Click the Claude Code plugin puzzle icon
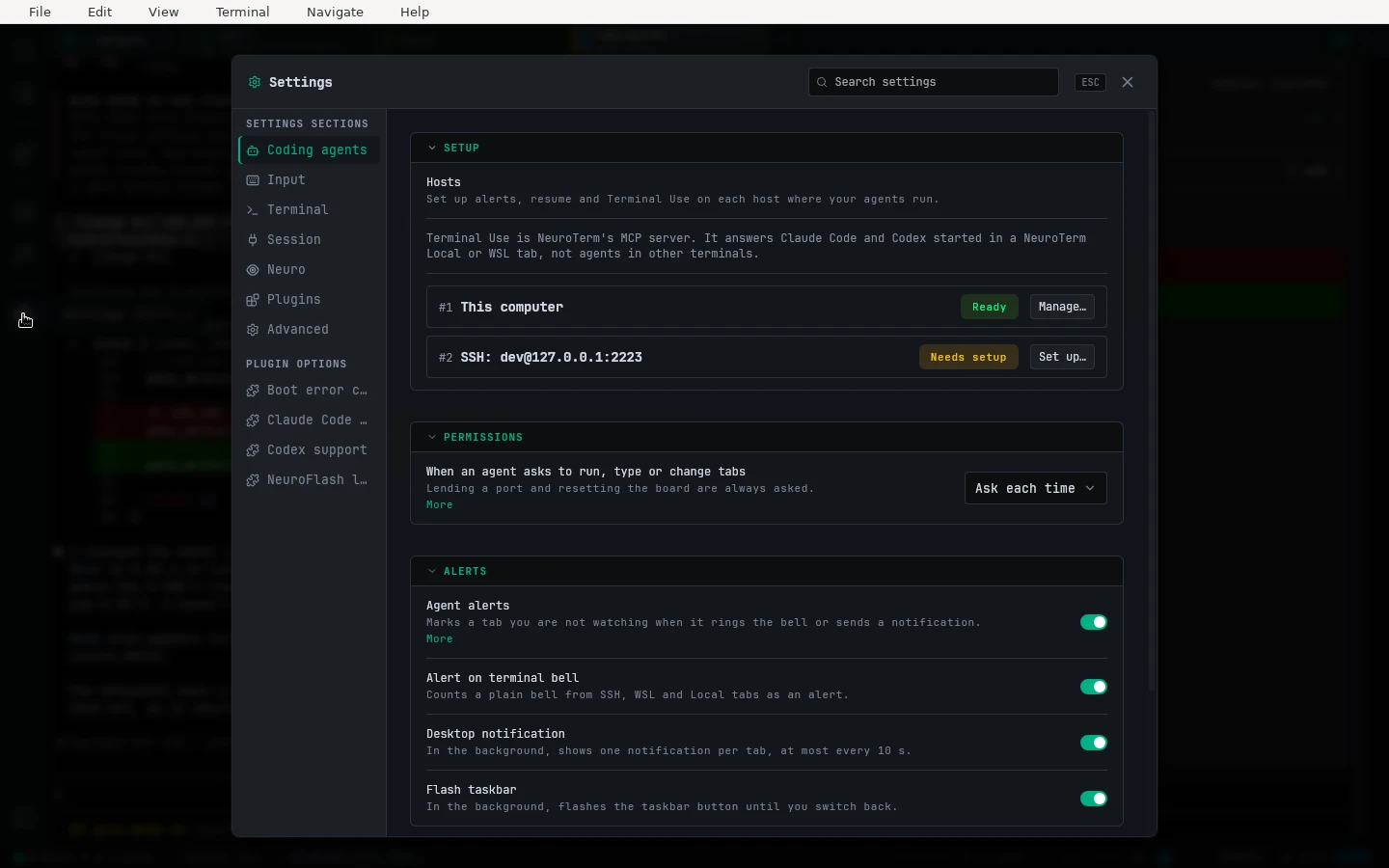 [x=253, y=420]
